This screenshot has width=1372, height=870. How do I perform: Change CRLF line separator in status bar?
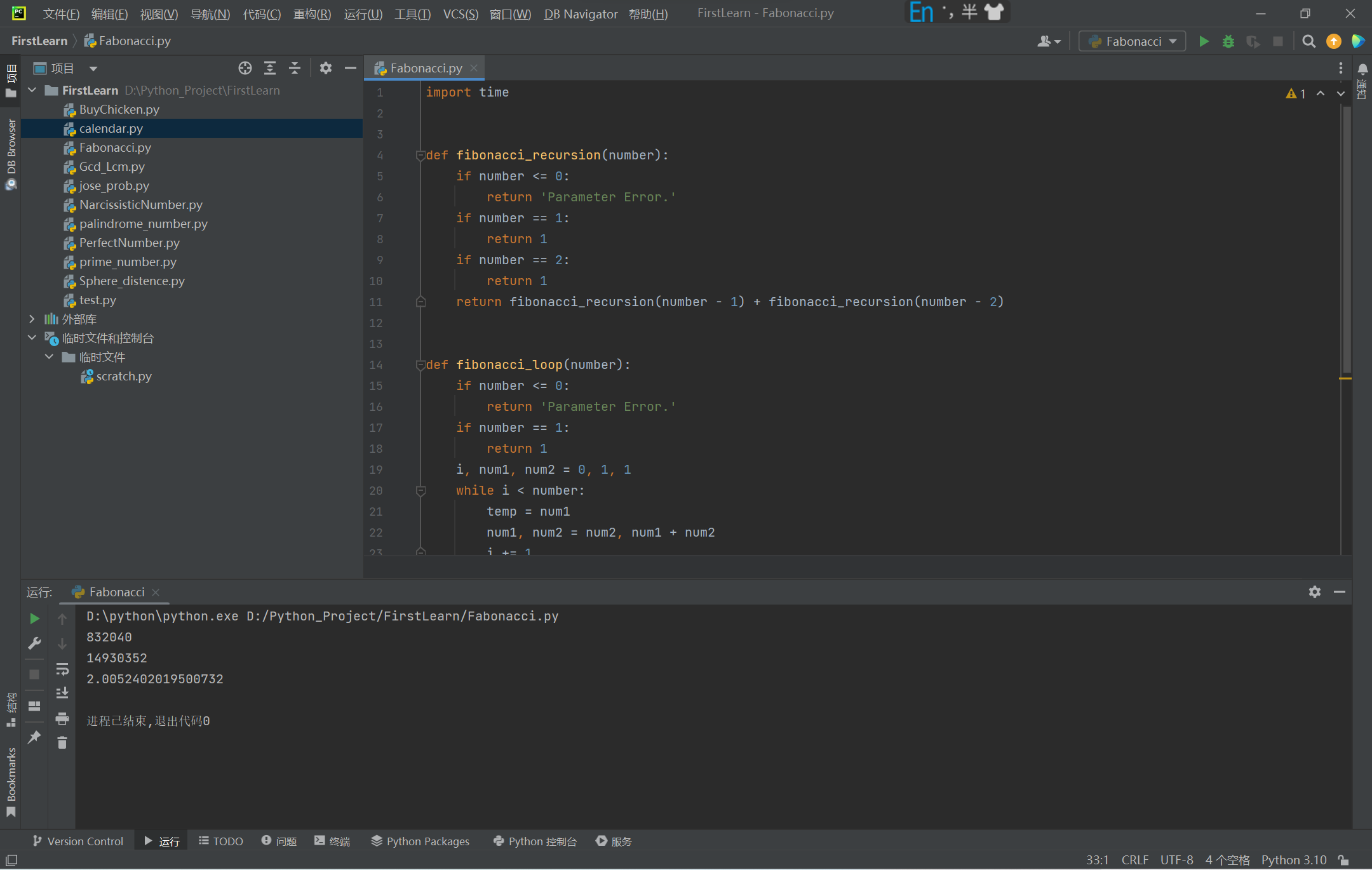point(1134,860)
